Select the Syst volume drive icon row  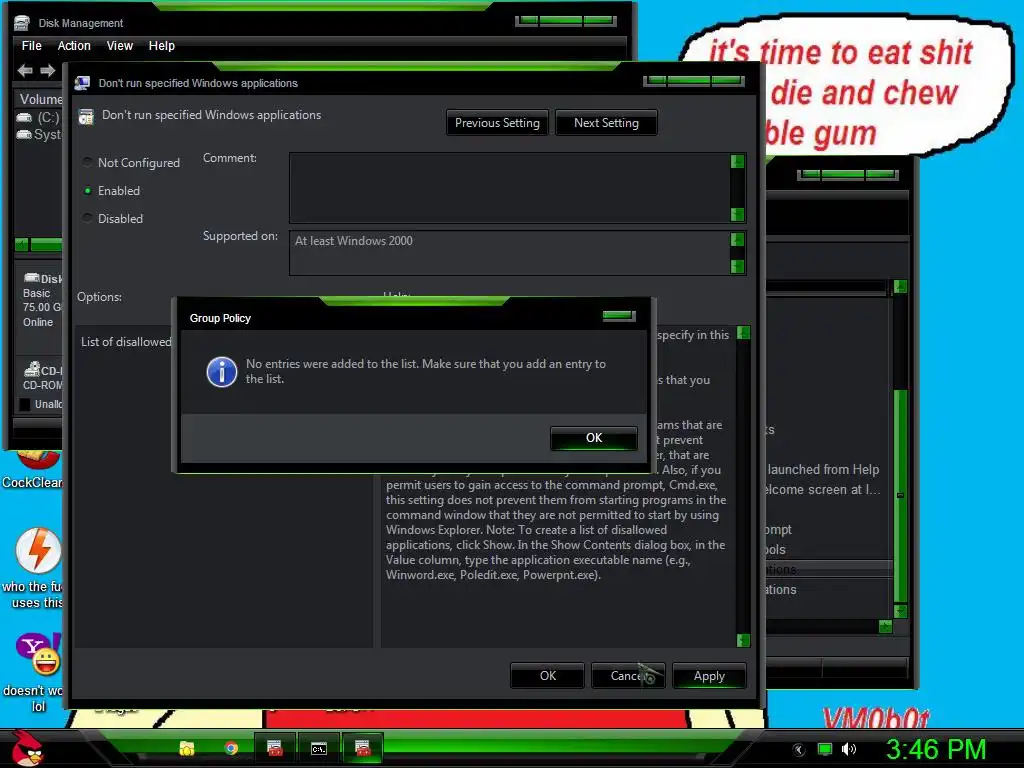pyautogui.click(x=39, y=135)
